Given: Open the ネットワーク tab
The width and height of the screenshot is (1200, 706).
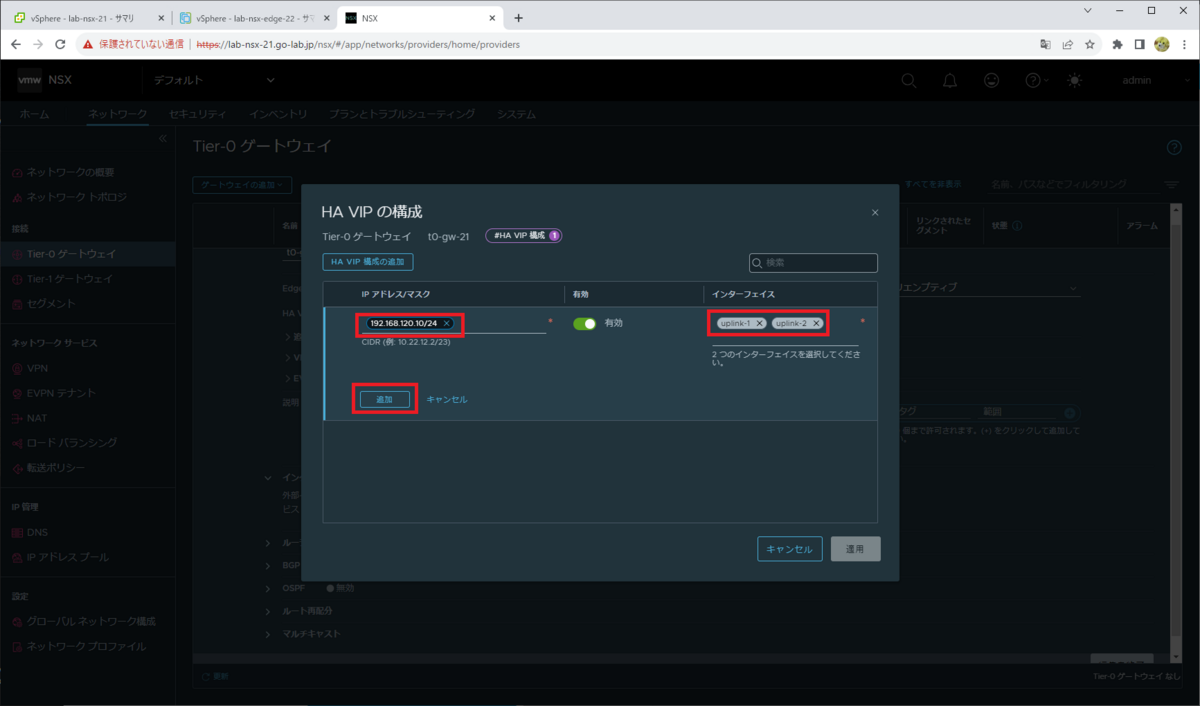Looking at the screenshot, I should [117, 114].
